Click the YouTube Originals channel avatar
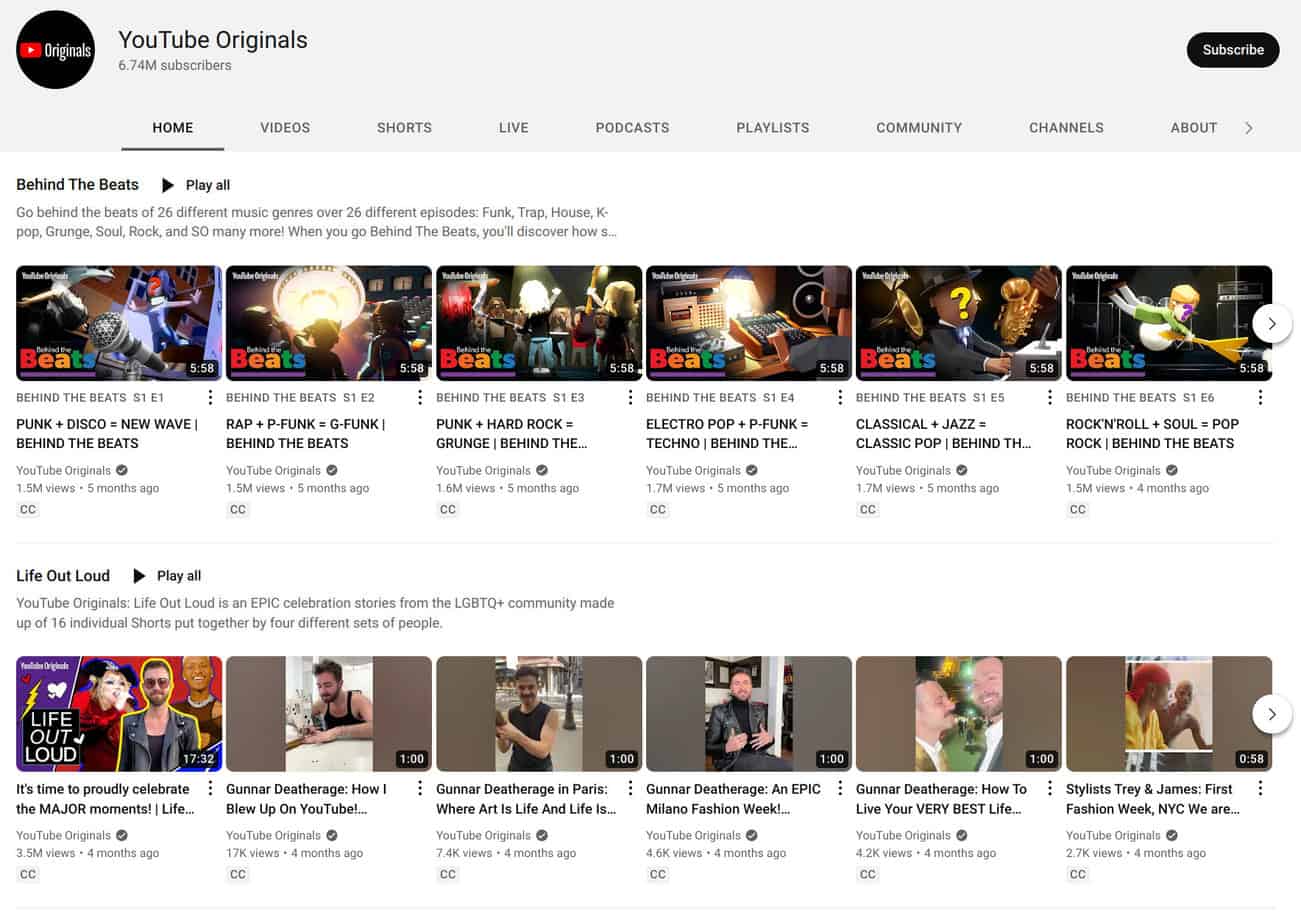The width and height of the screenshot is (1301, 924). (x=55, y=50)
